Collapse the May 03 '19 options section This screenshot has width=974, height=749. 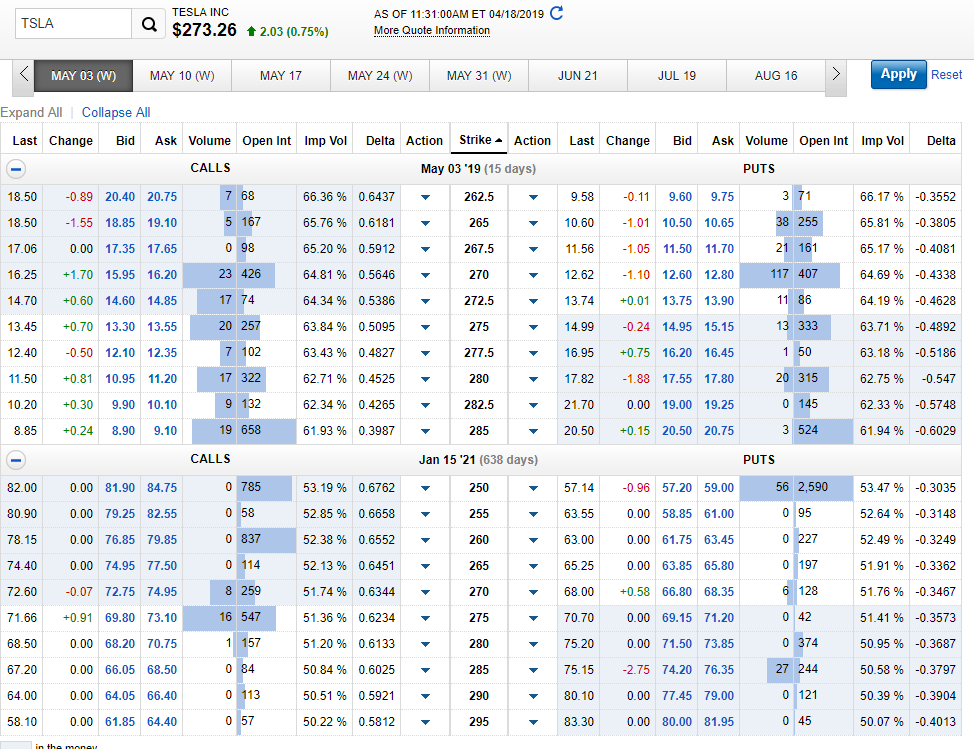click(x=18, y=169)
